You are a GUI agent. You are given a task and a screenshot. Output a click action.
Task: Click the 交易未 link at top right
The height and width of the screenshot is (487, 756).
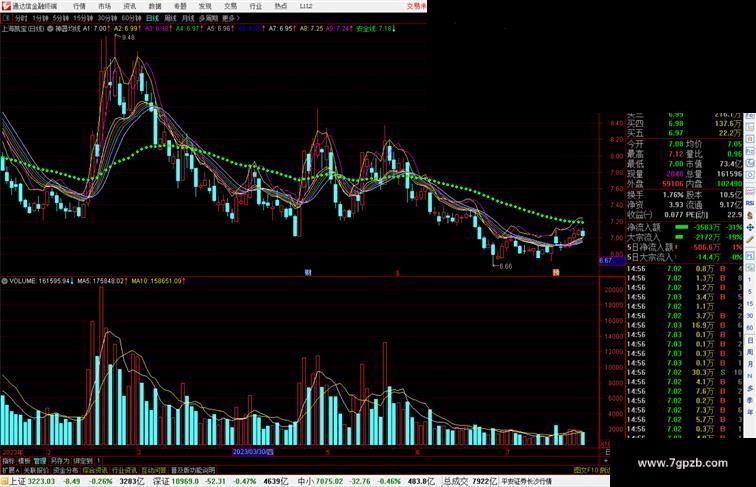[417, 6]
